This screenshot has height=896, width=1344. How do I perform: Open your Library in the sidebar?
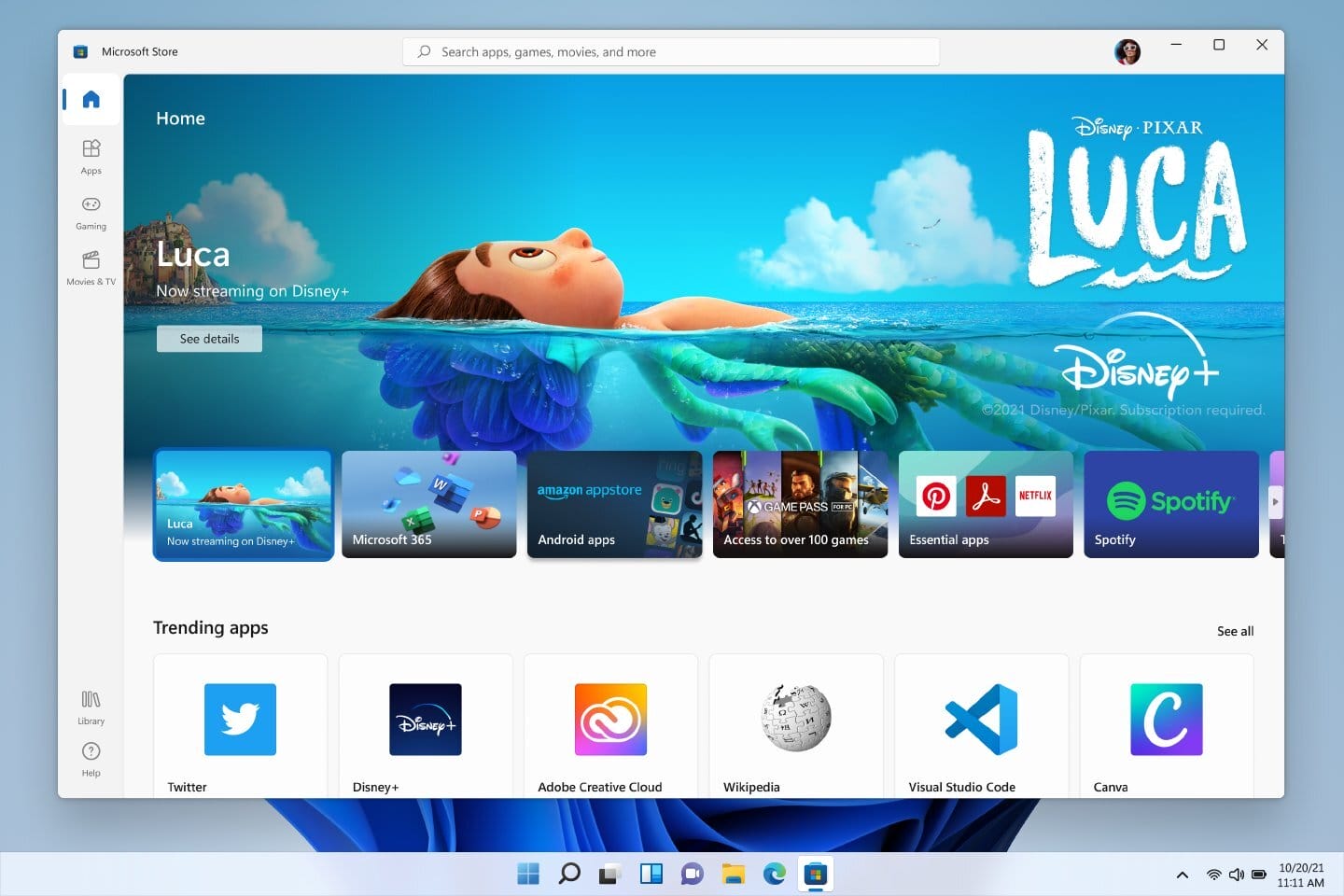point(90,707)
